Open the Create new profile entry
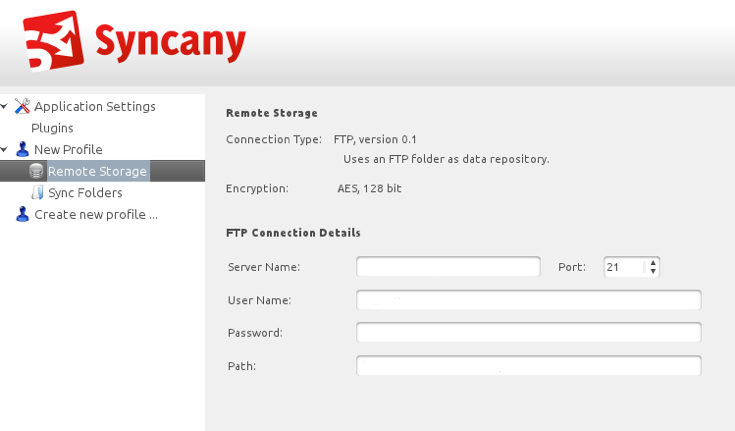The width and height of the screenshot is (735, 431). click(96, 214)
